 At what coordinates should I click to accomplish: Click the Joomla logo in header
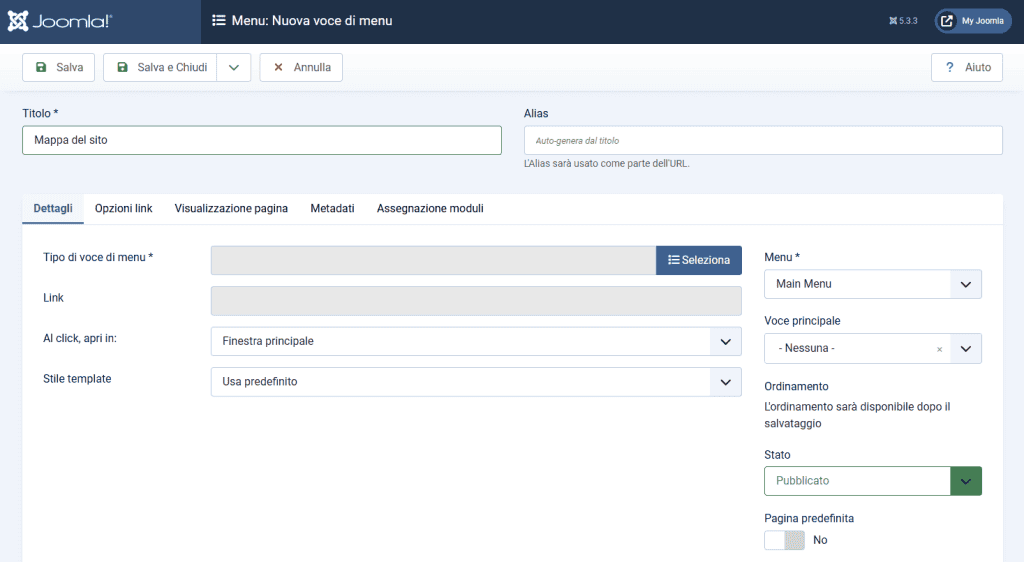(59, 21)
